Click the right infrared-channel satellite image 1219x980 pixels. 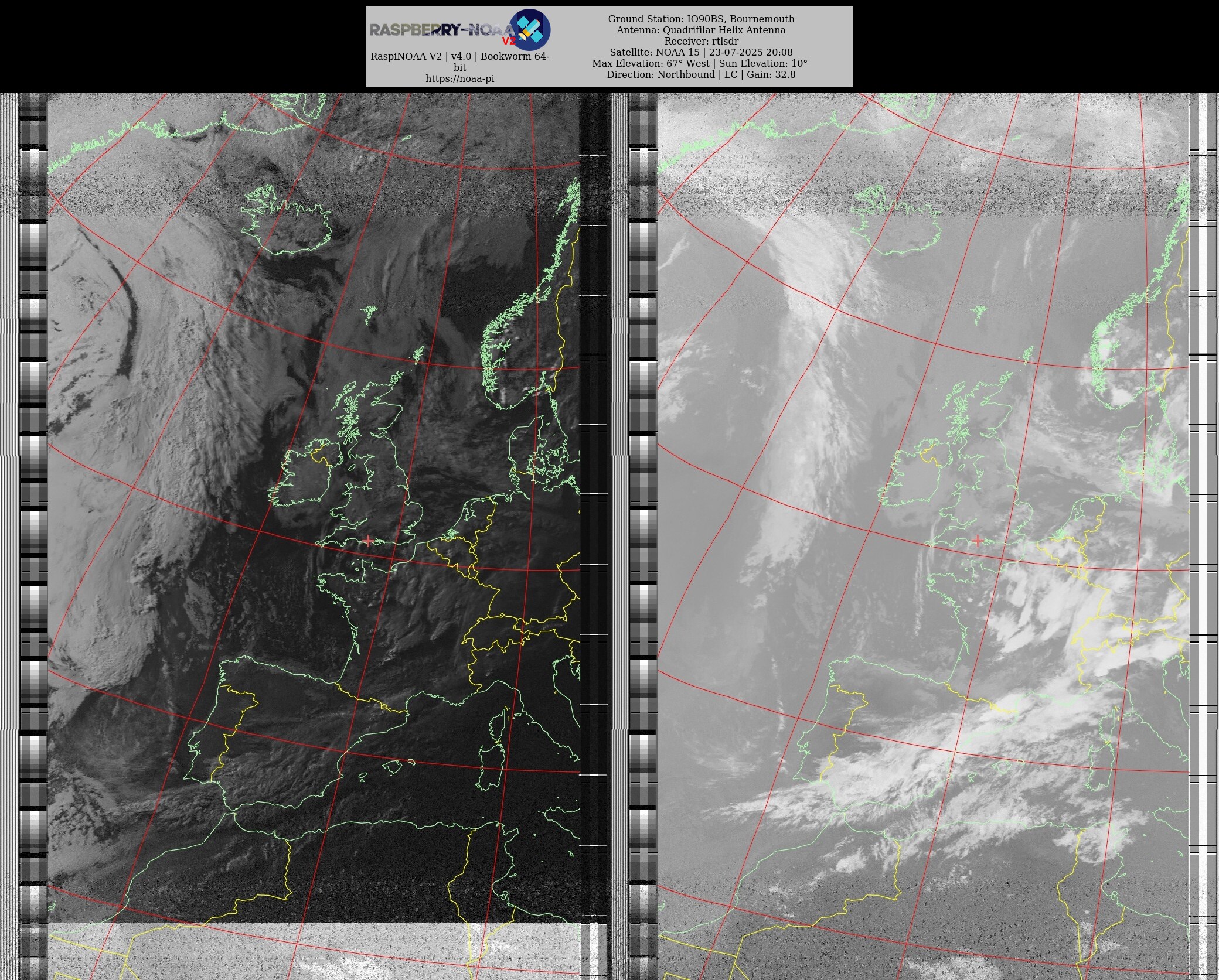[923, 536]
